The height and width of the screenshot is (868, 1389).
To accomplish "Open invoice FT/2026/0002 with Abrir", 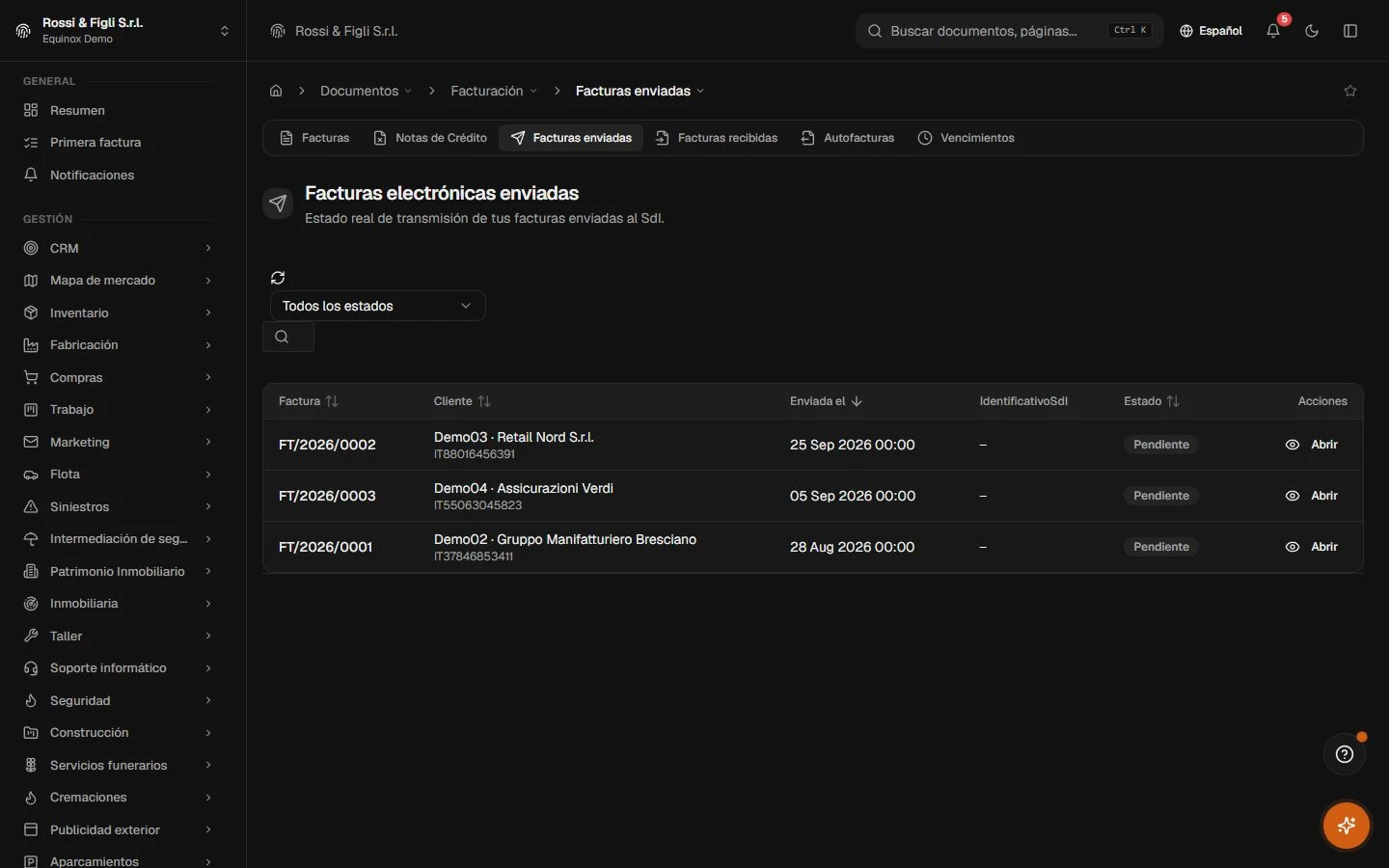I will [x=1312, y=445].
